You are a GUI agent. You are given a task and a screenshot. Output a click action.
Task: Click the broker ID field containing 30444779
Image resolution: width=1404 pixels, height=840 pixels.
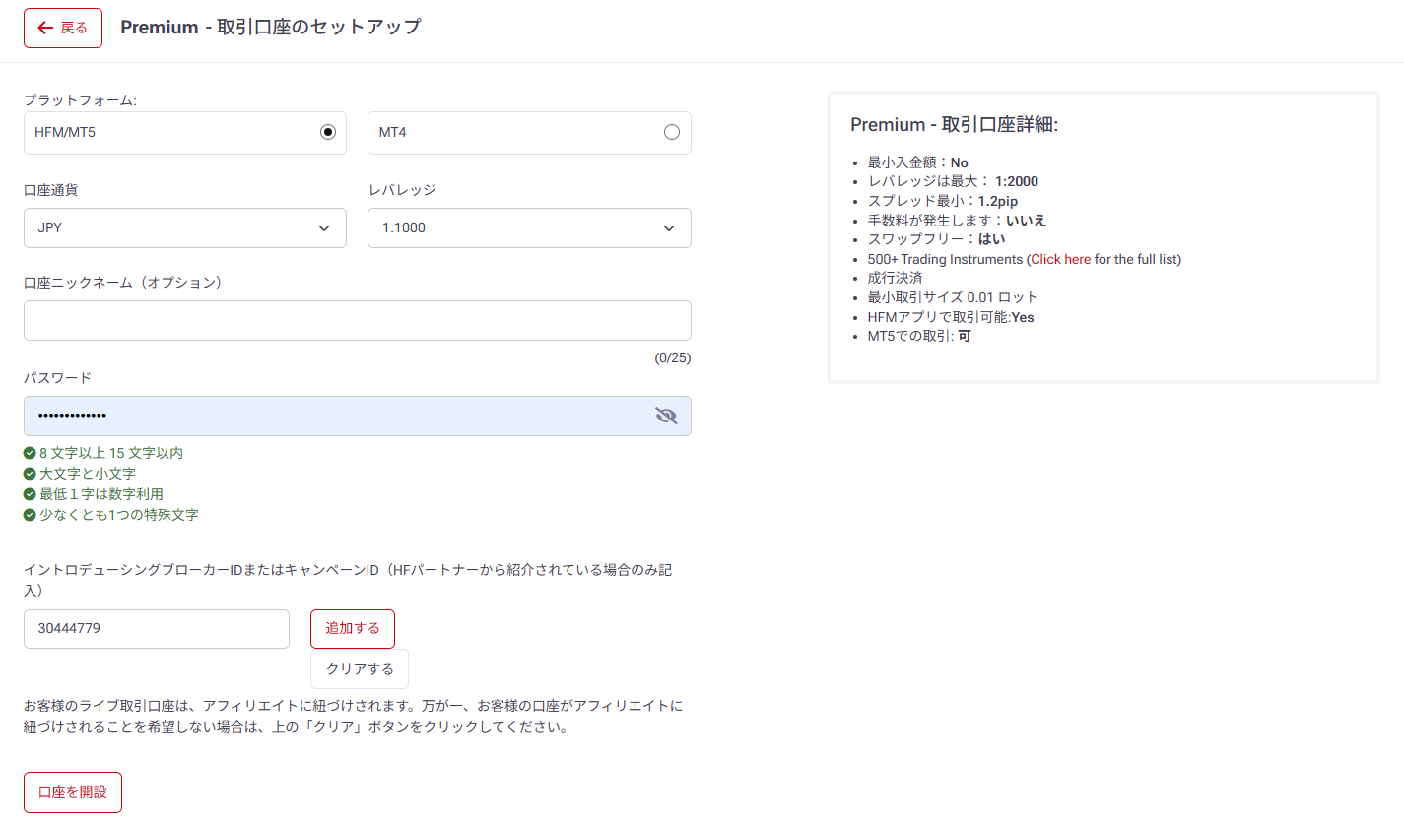[157, 628]
